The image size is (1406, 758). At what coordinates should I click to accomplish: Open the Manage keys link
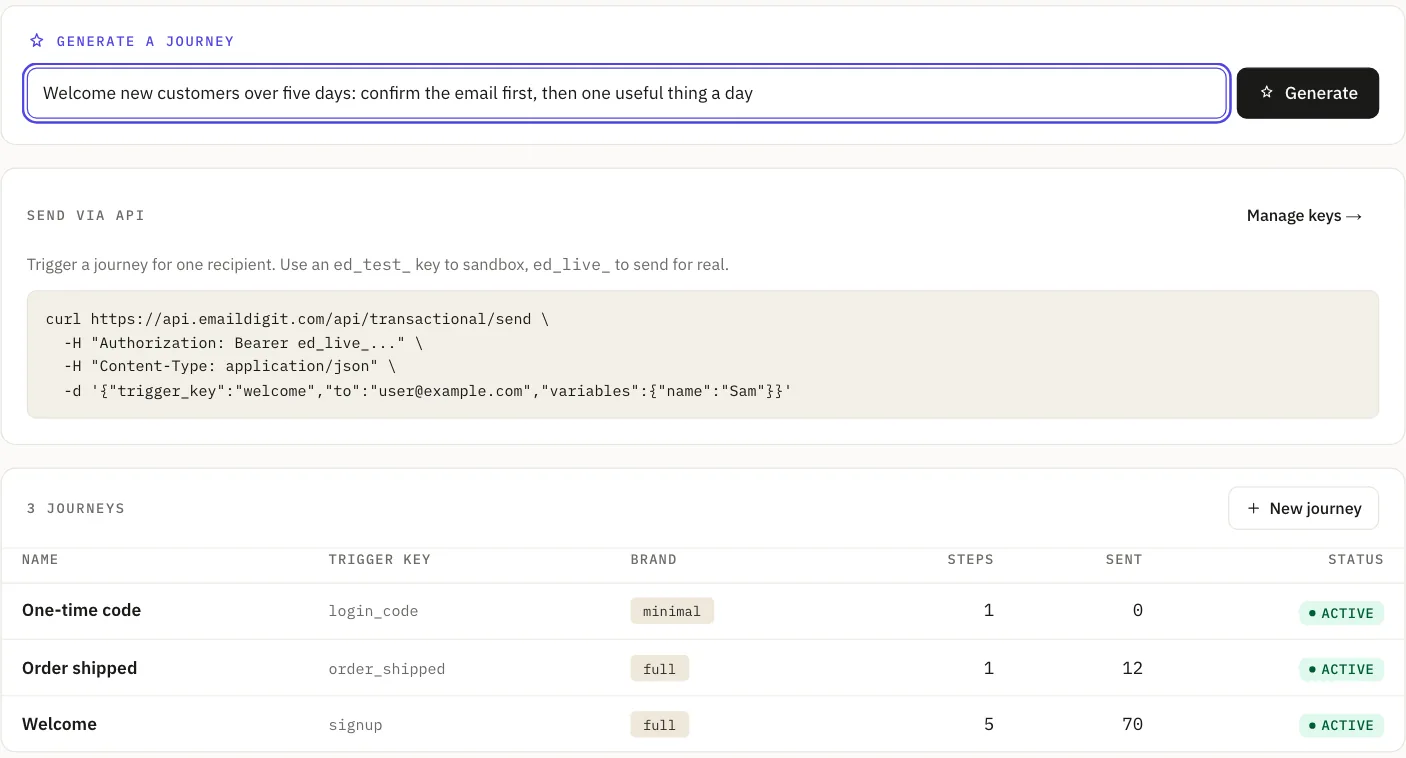pyautogui.click(x=1304, y=215)
